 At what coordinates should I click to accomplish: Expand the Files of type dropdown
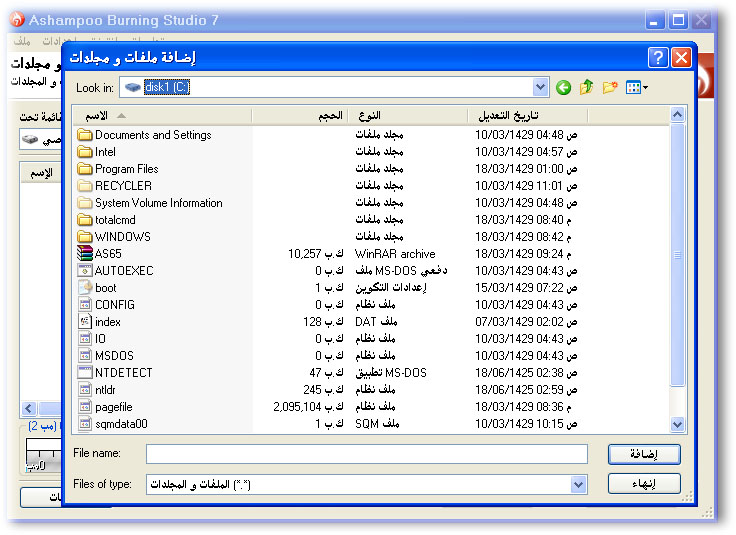click(578, 484)
